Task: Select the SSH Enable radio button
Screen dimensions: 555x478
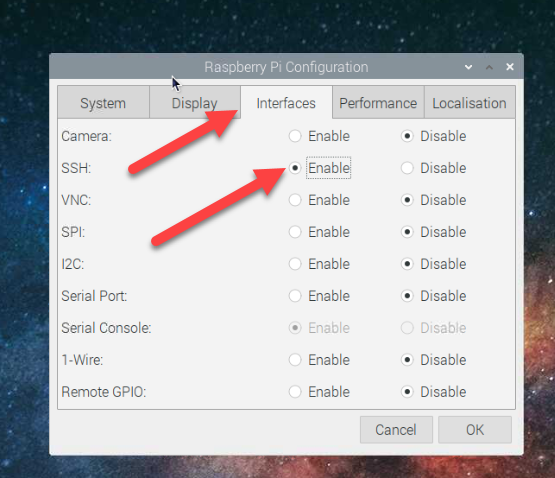Action: click(295, 168)
